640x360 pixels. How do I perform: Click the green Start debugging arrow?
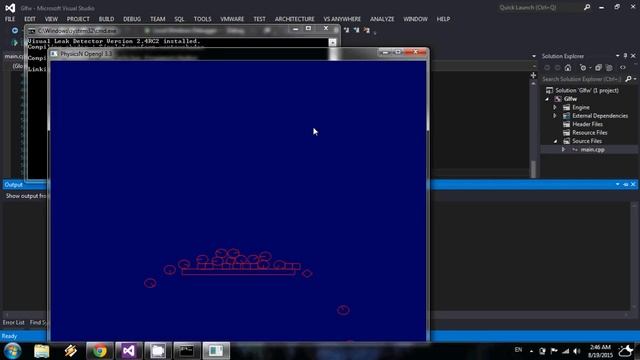15,42
